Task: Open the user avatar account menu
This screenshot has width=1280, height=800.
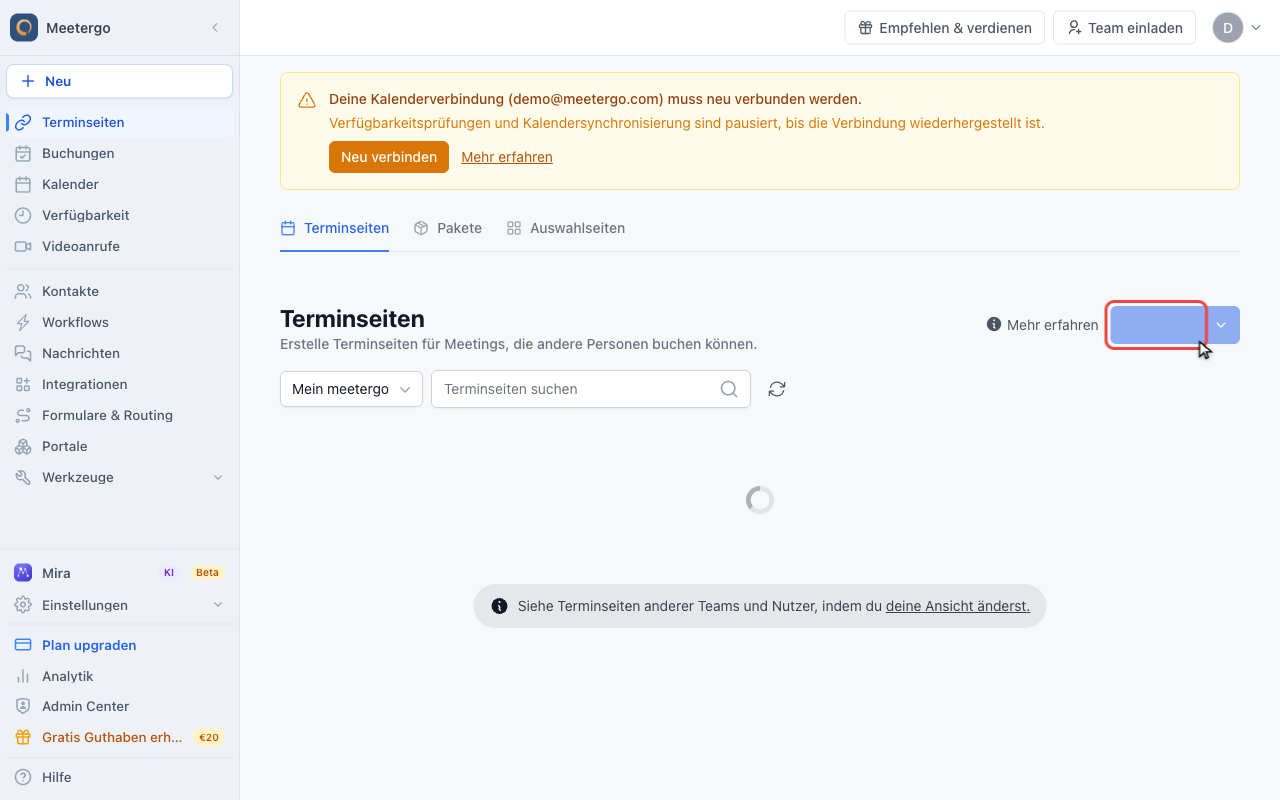Action: [1237, 28]
